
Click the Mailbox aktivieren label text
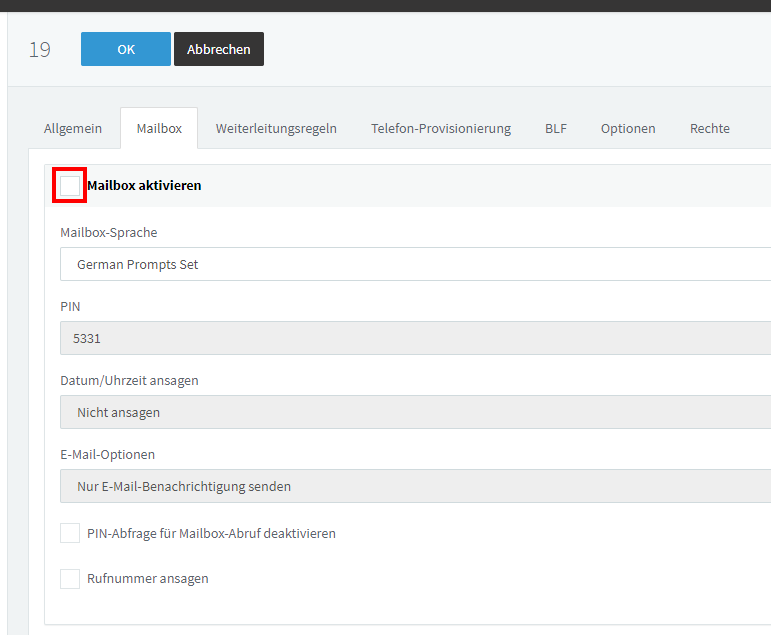tap(144, 185)
